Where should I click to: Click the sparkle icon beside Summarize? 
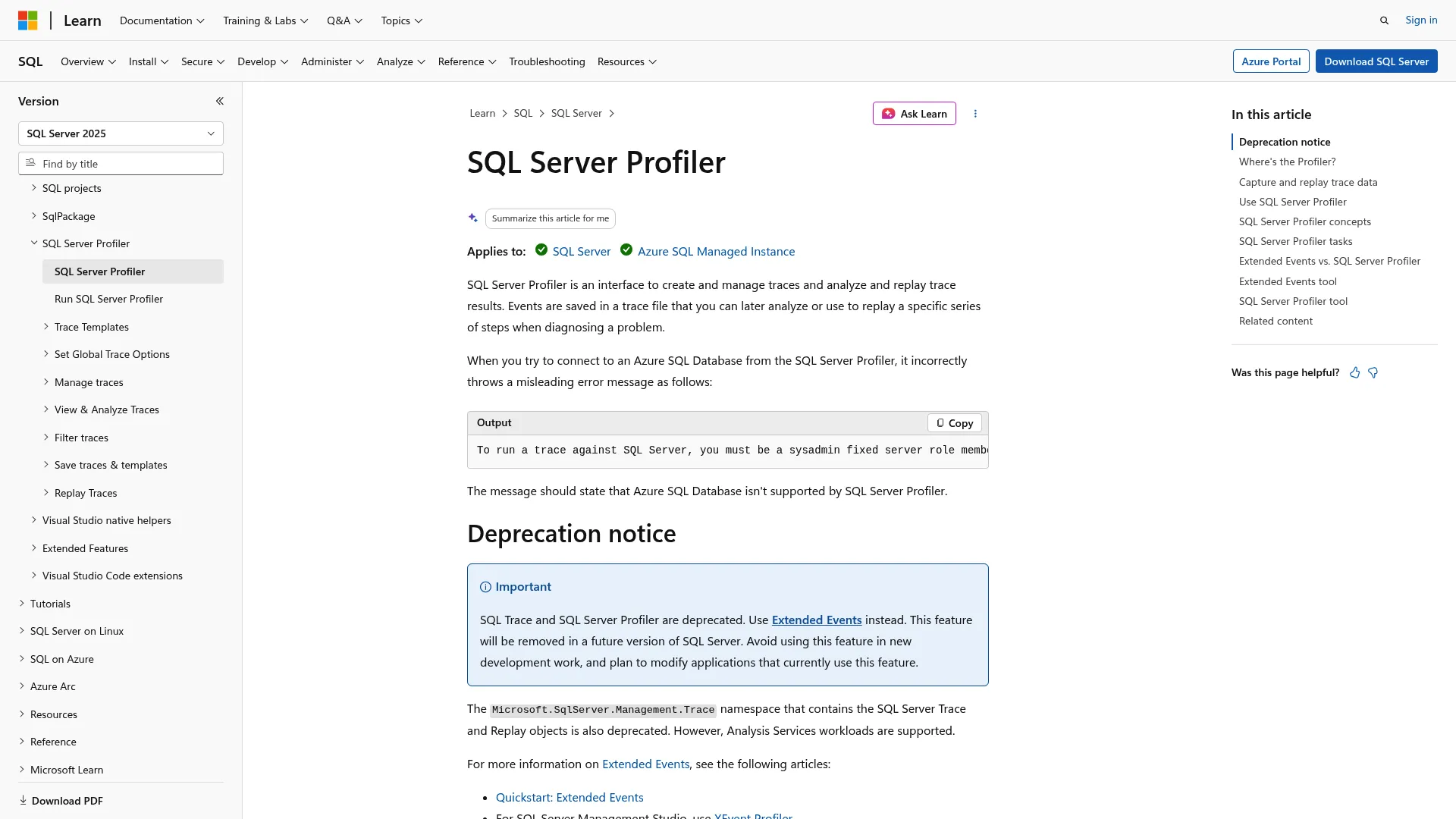tap(473, 218)
